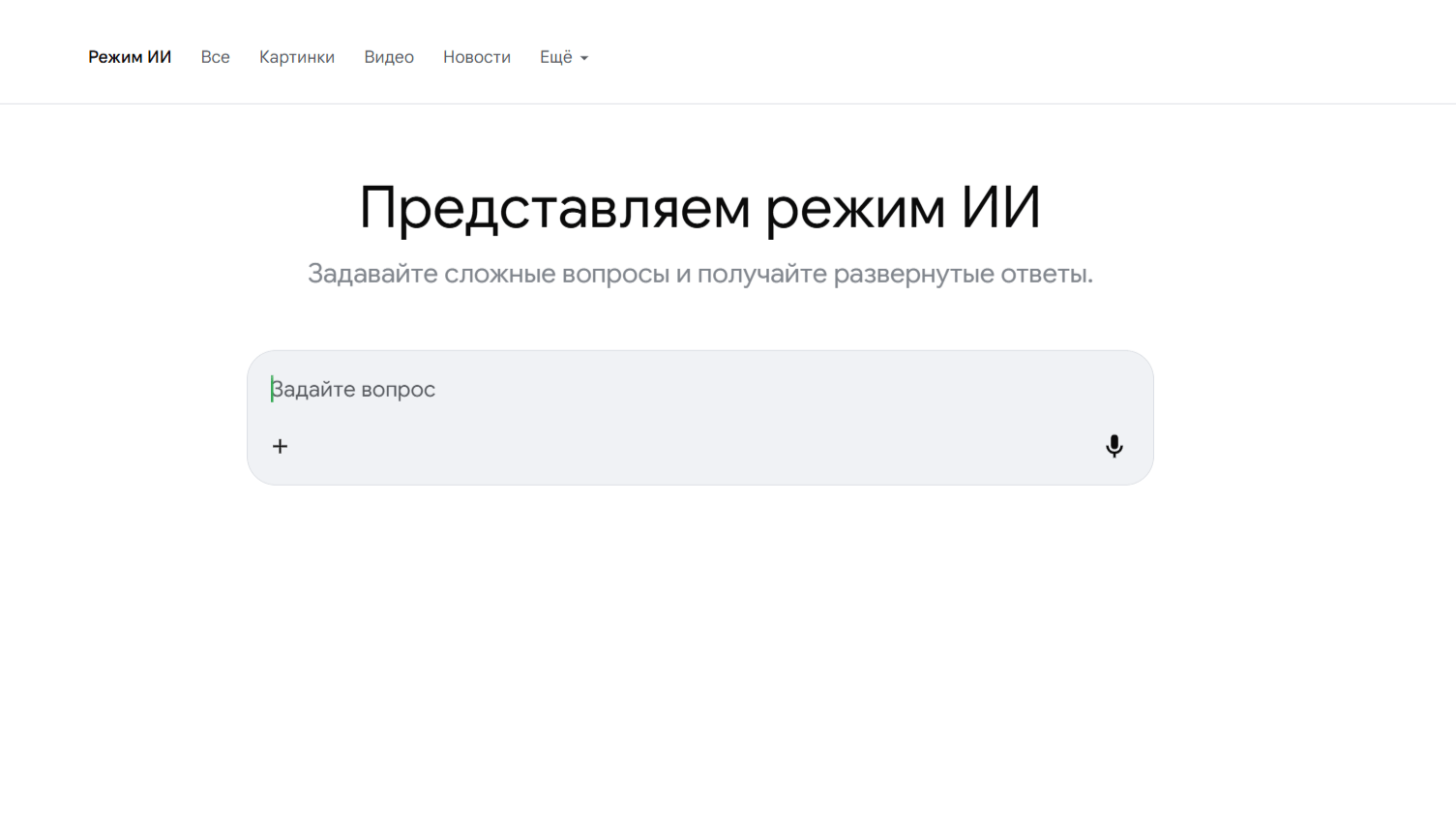Click the heading Представляем режим ИИ

click(x=700, y=208)
